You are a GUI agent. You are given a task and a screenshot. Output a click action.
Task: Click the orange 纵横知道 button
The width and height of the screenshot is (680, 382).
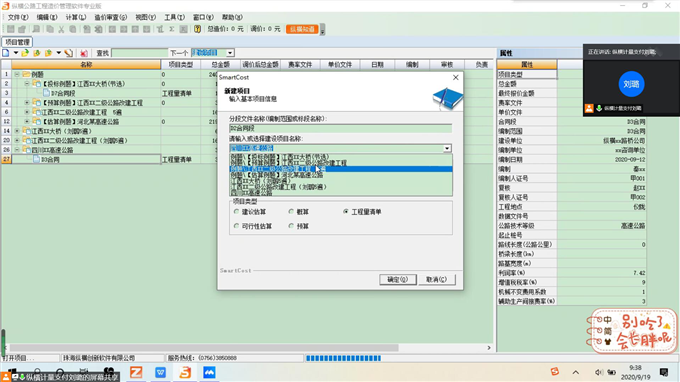click(302, 29)
